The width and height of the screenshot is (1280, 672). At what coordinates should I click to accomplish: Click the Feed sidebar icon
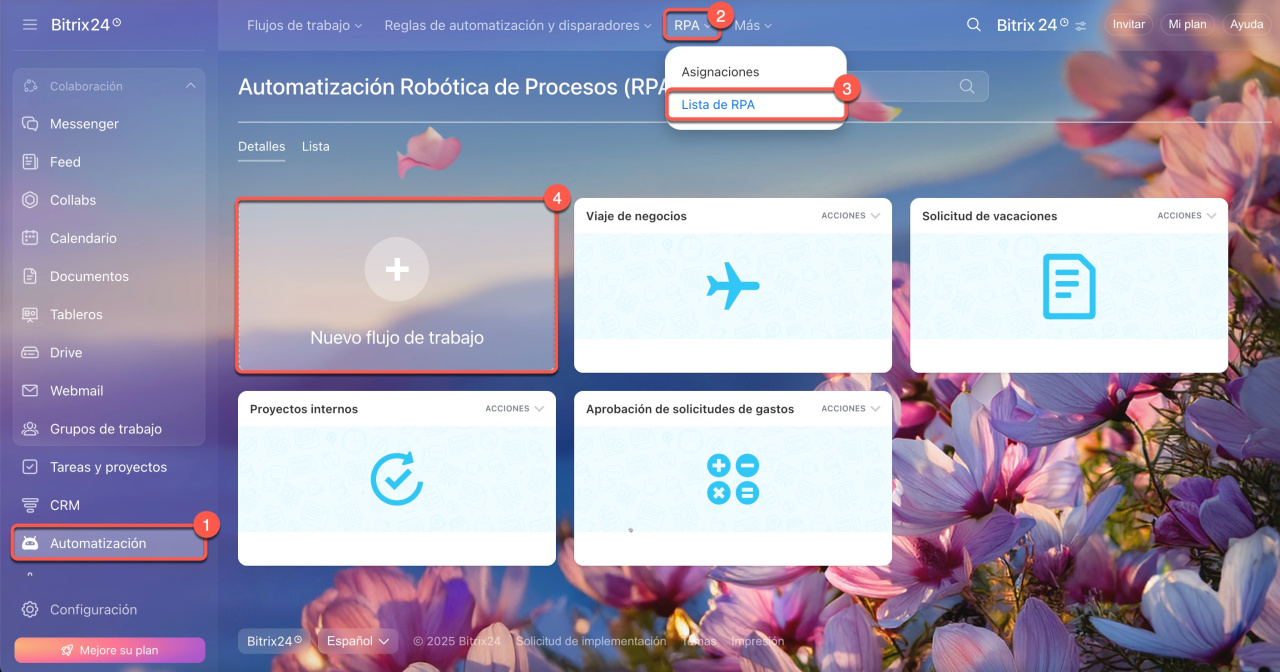pos(30,162)
